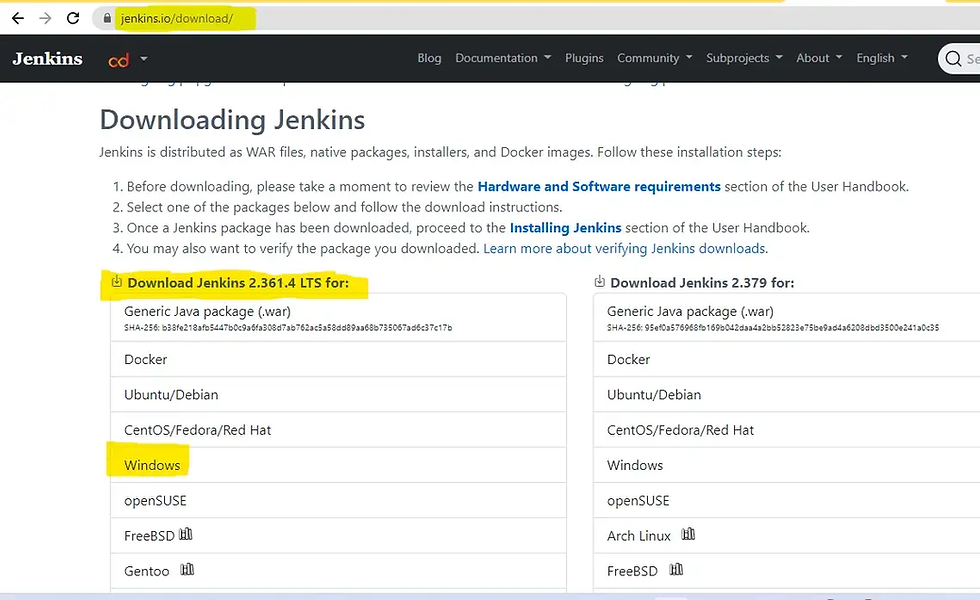This screenshot has width=980, height=600.
Task: Select FreeBSD under 2.361.4 LTS
Action: pyautogui.click(x=338, y=536)
